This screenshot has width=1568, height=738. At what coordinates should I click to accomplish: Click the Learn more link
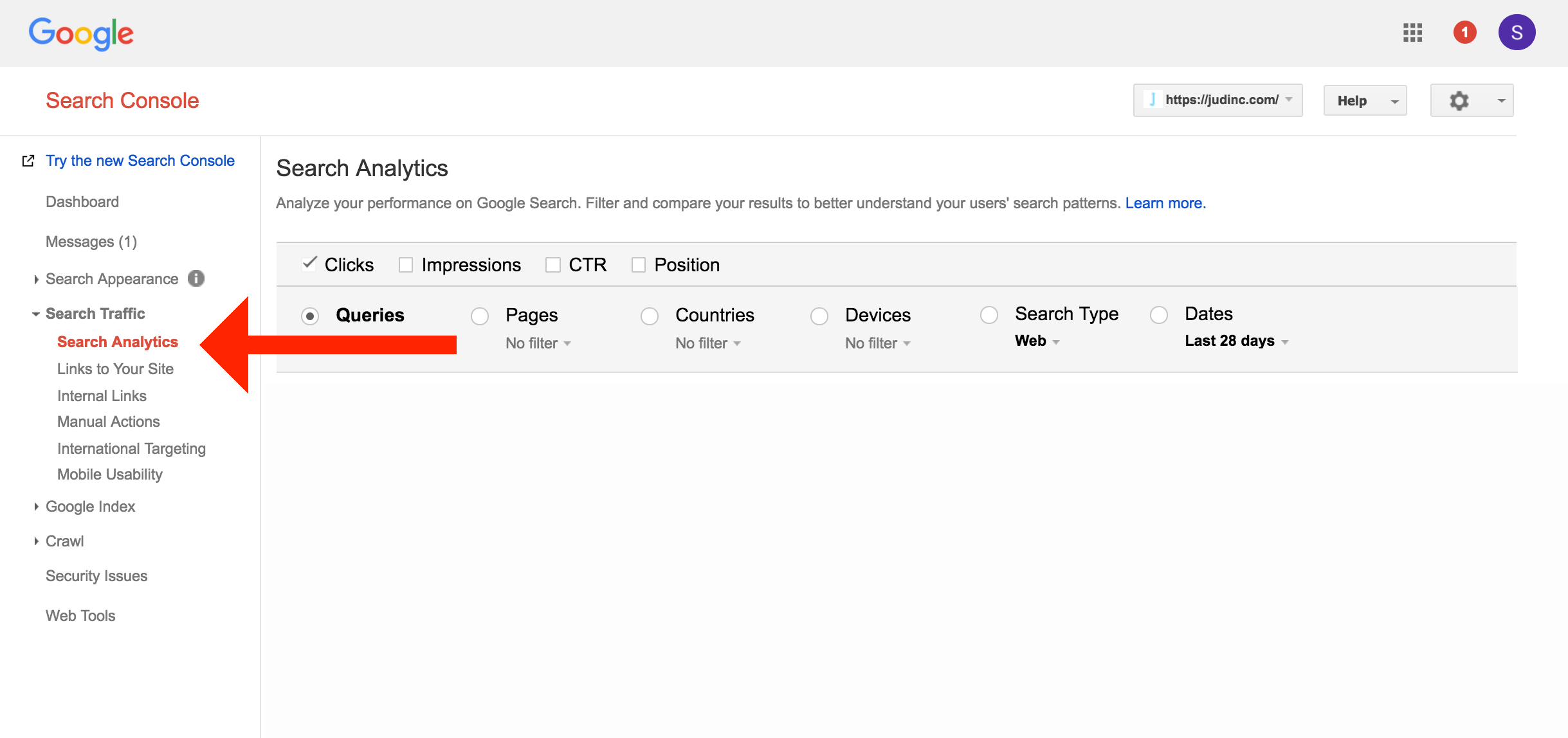pyautogui.click(x=1165, y=203)
